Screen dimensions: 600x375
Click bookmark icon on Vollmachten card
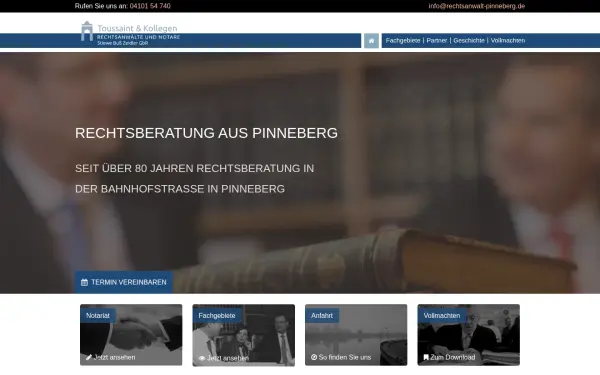click(426, 357)
